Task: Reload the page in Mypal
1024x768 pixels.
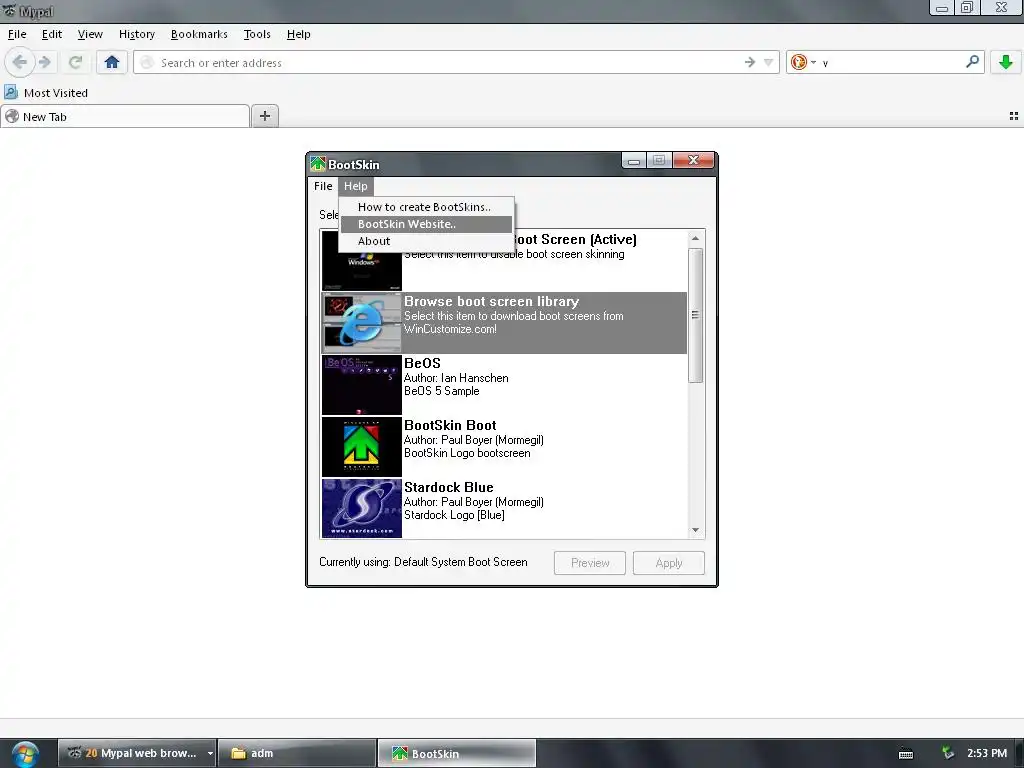Action: (75, 63)
